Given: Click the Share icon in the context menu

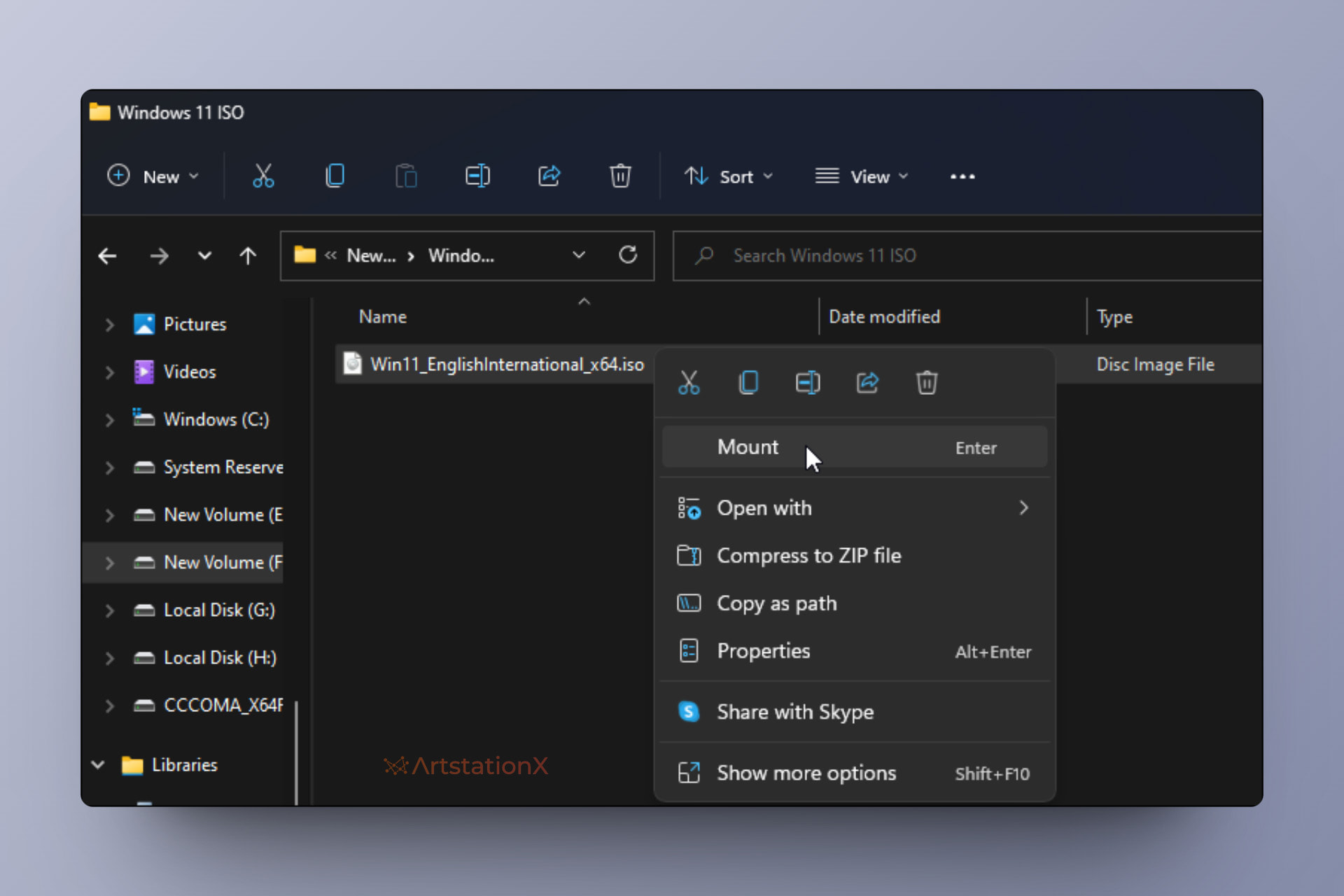Looking at the screenshot, I should [x=867, y=383].
